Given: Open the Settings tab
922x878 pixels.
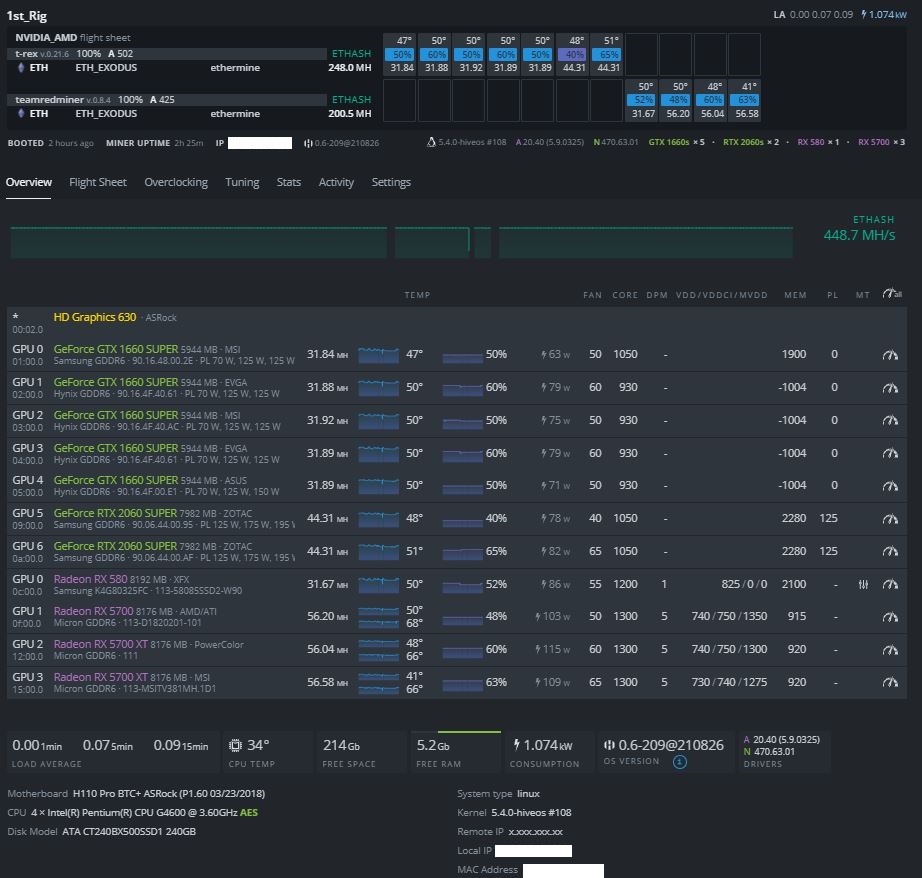Looking at the screenshot, I should (391, 182).
